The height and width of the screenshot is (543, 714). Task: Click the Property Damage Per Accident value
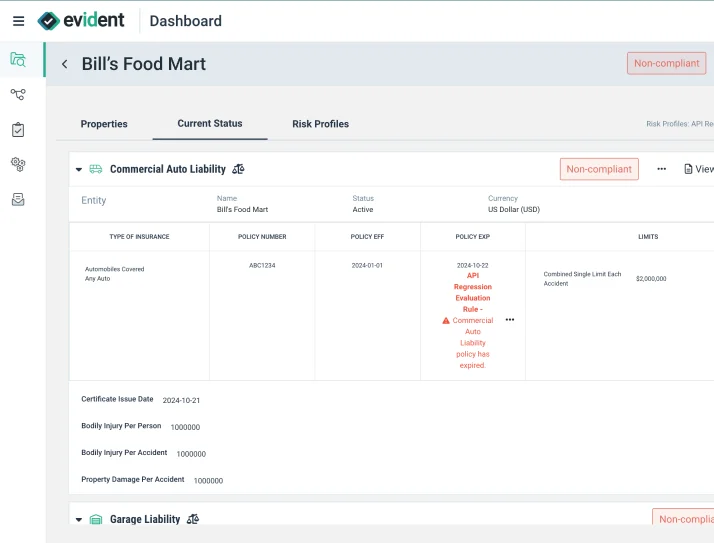tap(209, 481)
